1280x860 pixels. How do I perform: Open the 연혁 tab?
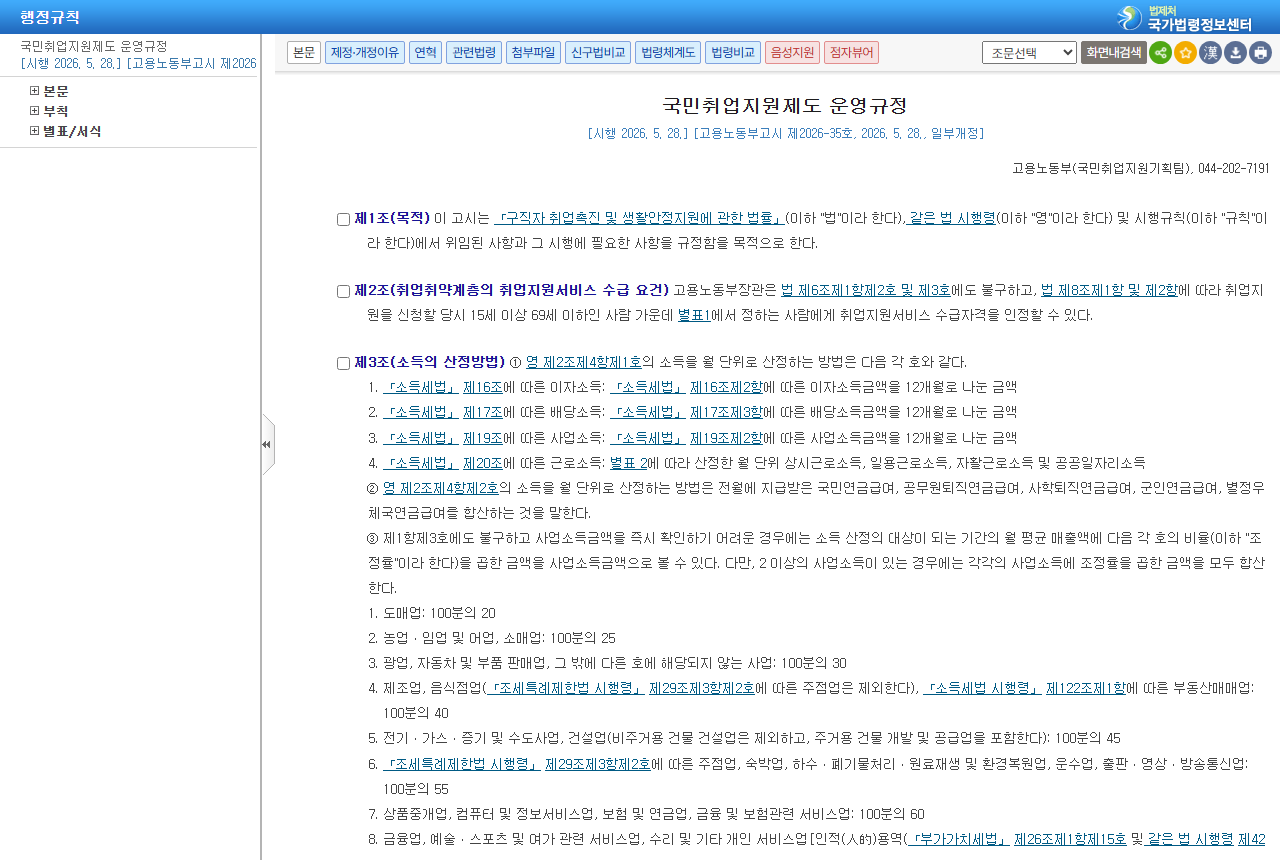(x=425, y=52)
